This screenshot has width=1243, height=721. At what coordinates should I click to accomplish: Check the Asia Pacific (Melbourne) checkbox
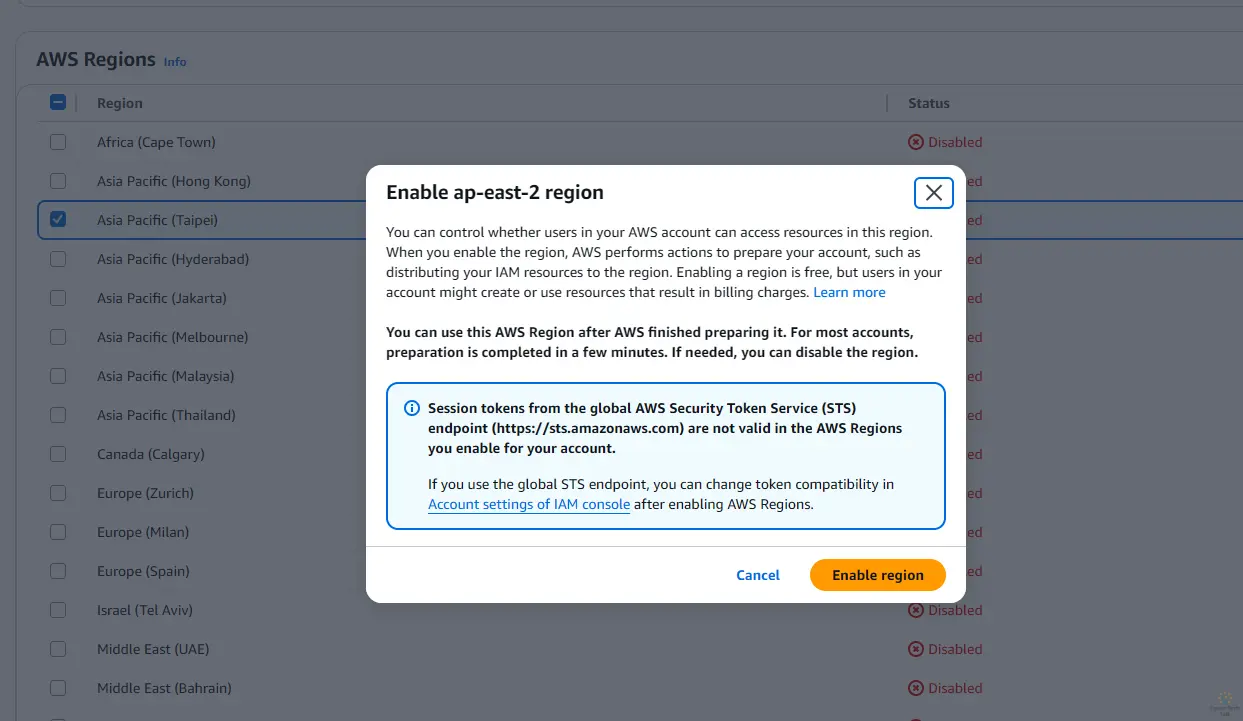(x=58, y=337)
